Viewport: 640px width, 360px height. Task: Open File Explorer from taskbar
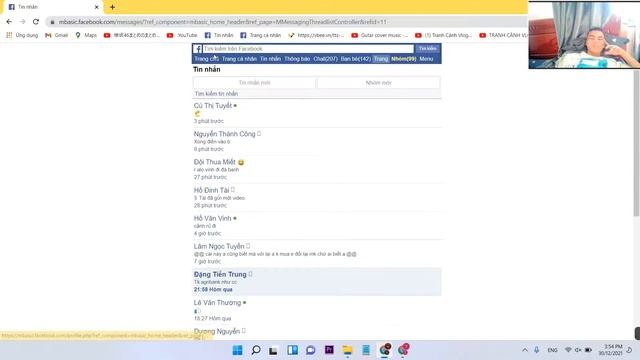tap(347, 350)
